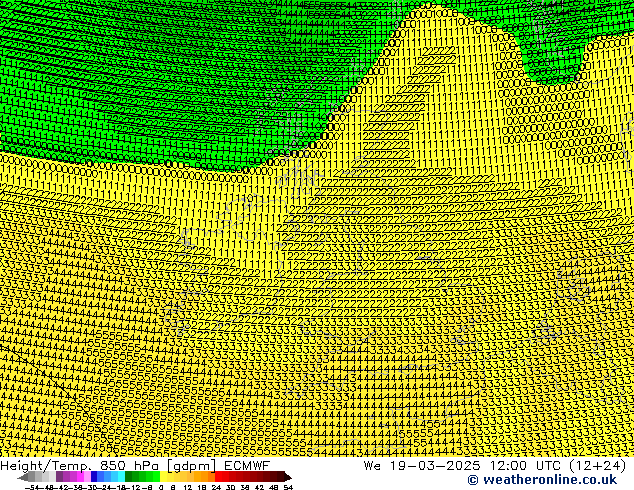Click the 24 label on the color scale
634x490 pixels.
click(x=216, y=488)
